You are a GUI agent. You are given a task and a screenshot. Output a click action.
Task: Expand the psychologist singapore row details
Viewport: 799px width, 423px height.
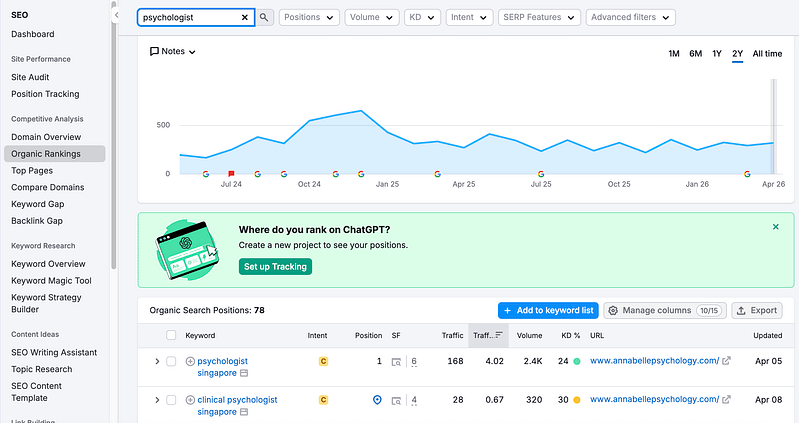pyautogui.click(x=157, y=361)
